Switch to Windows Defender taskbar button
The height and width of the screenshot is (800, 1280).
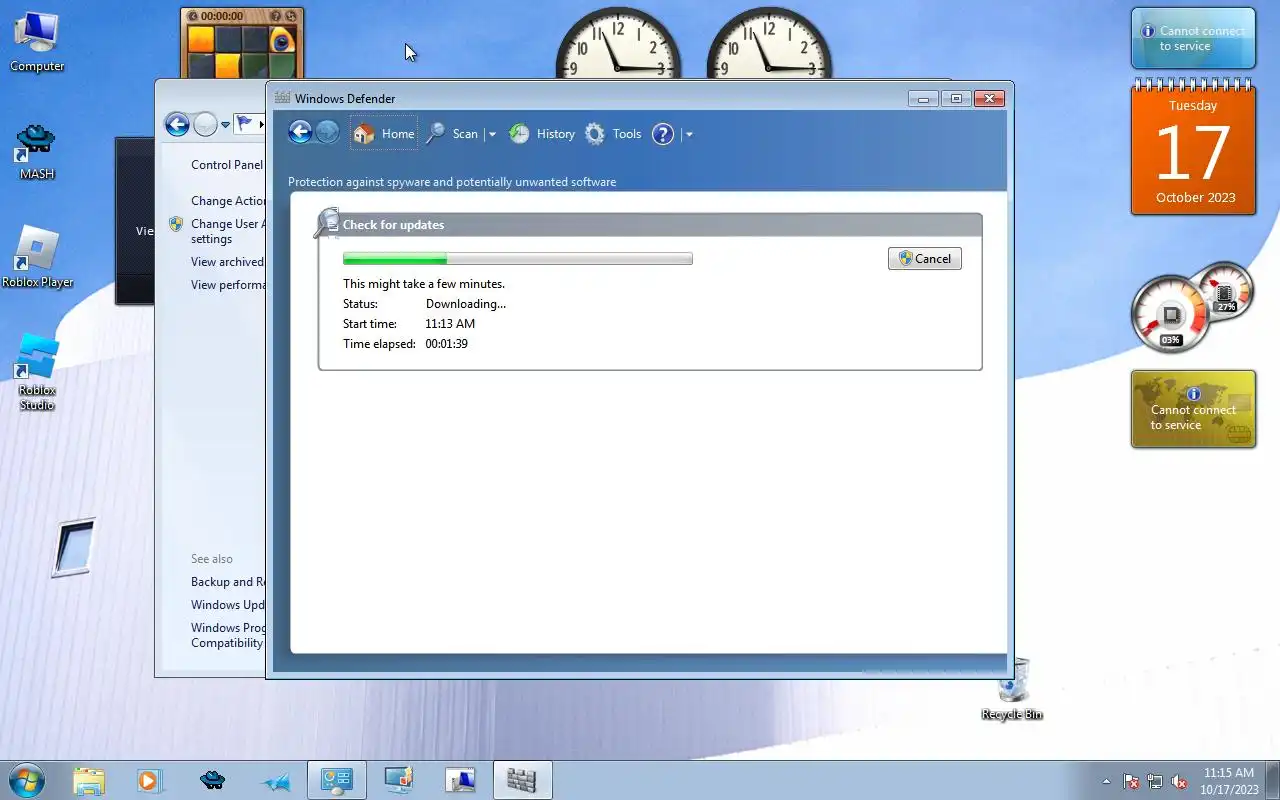click(522, 780)
